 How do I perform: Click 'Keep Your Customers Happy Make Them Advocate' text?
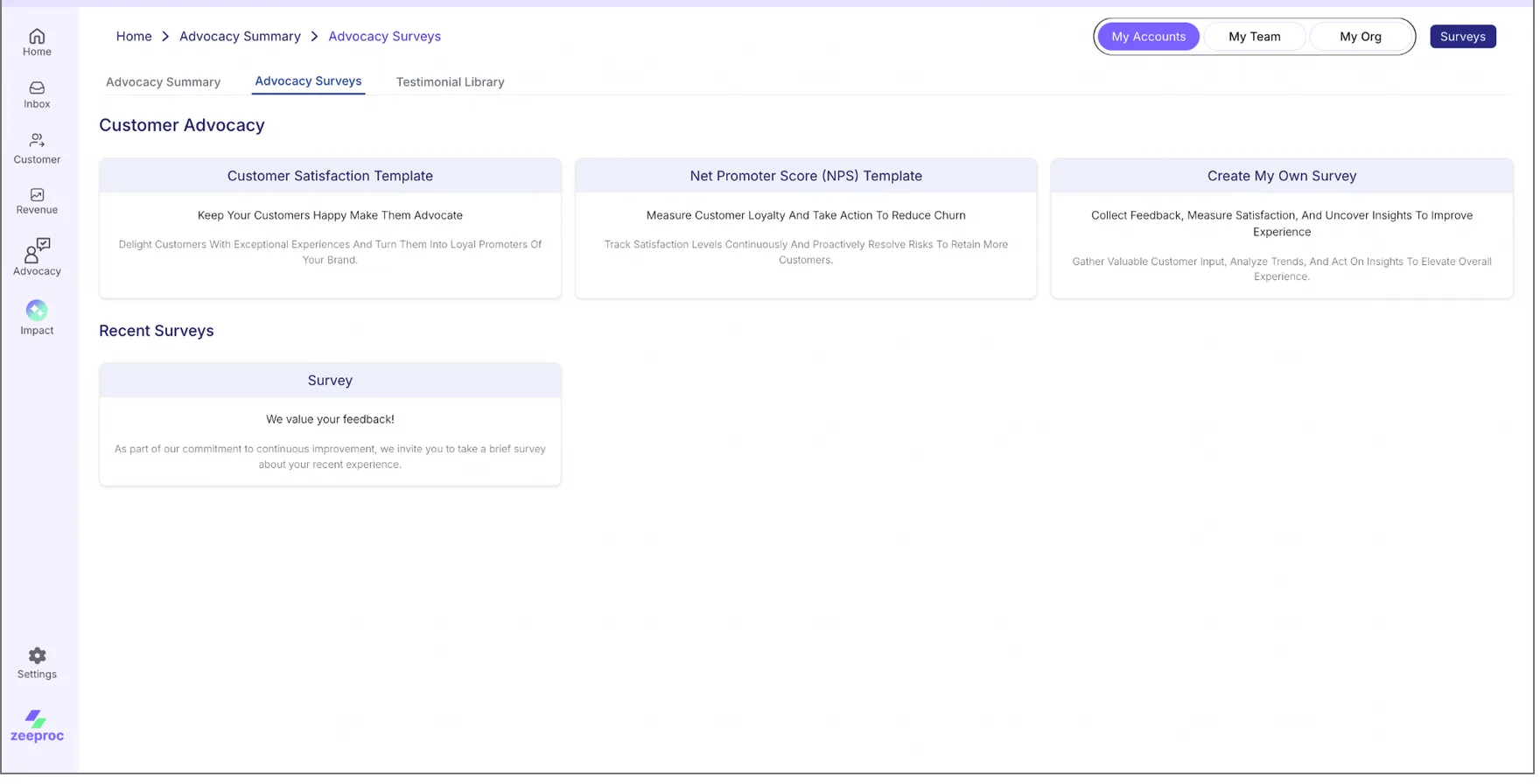(x=330, y=214)
